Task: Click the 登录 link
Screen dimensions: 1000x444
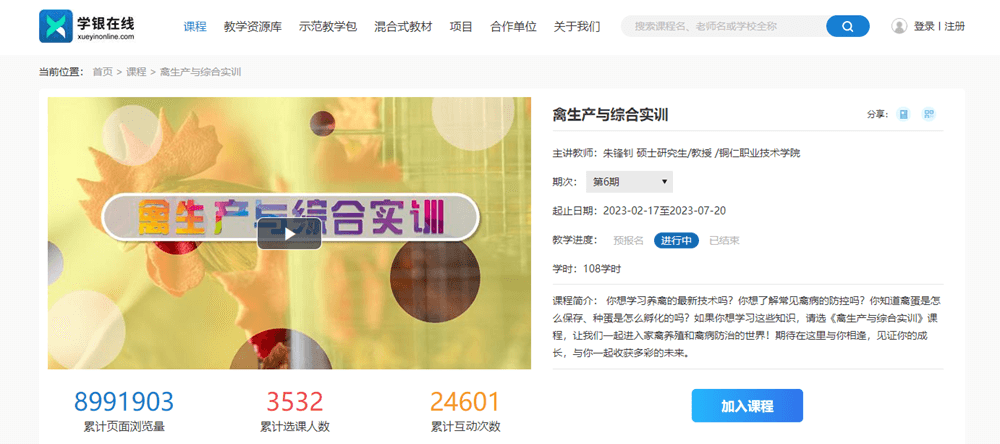Action: point(924,26)
